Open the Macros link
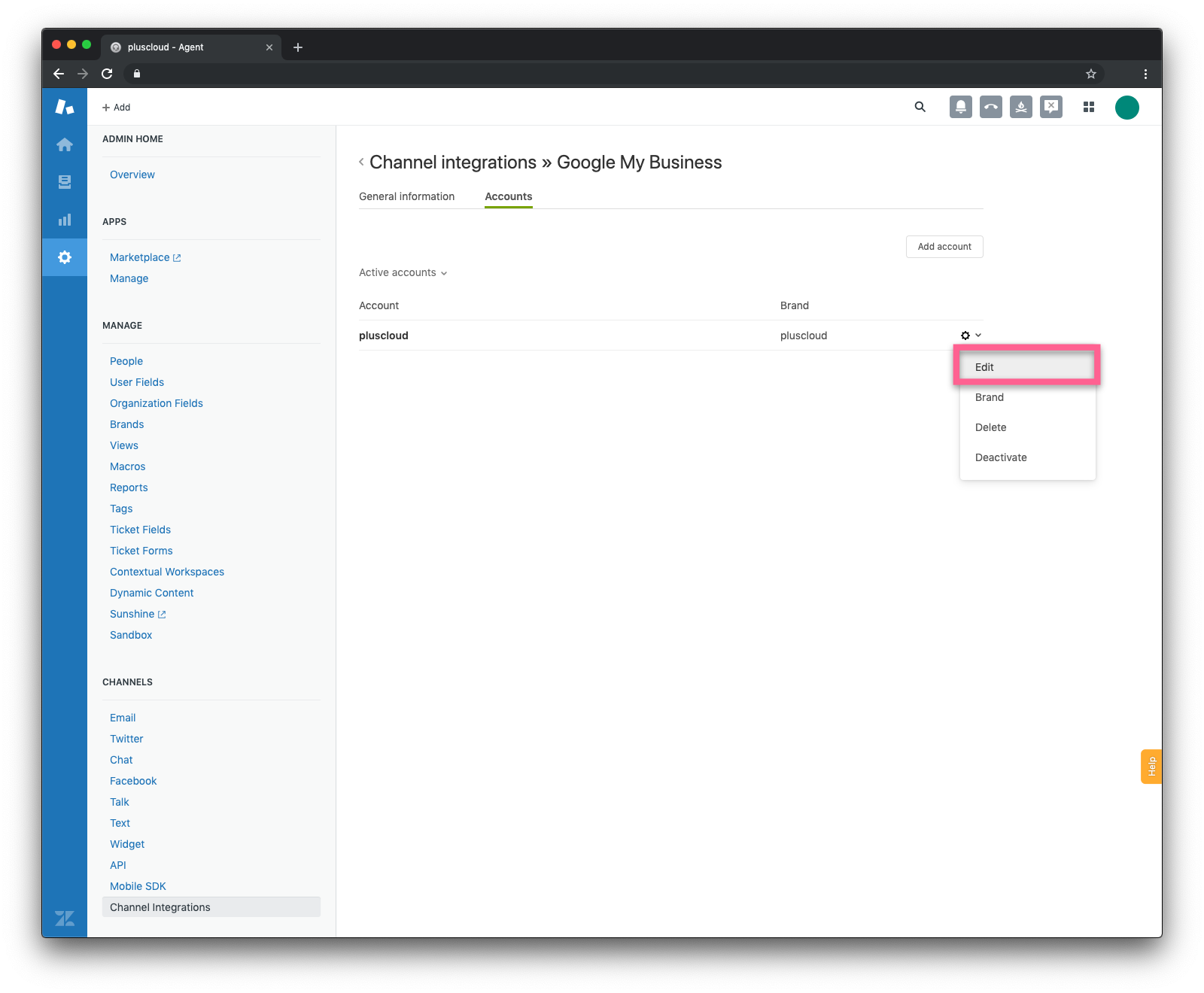The height and width of the screenshot is (993, 1204). pos(128,466)
